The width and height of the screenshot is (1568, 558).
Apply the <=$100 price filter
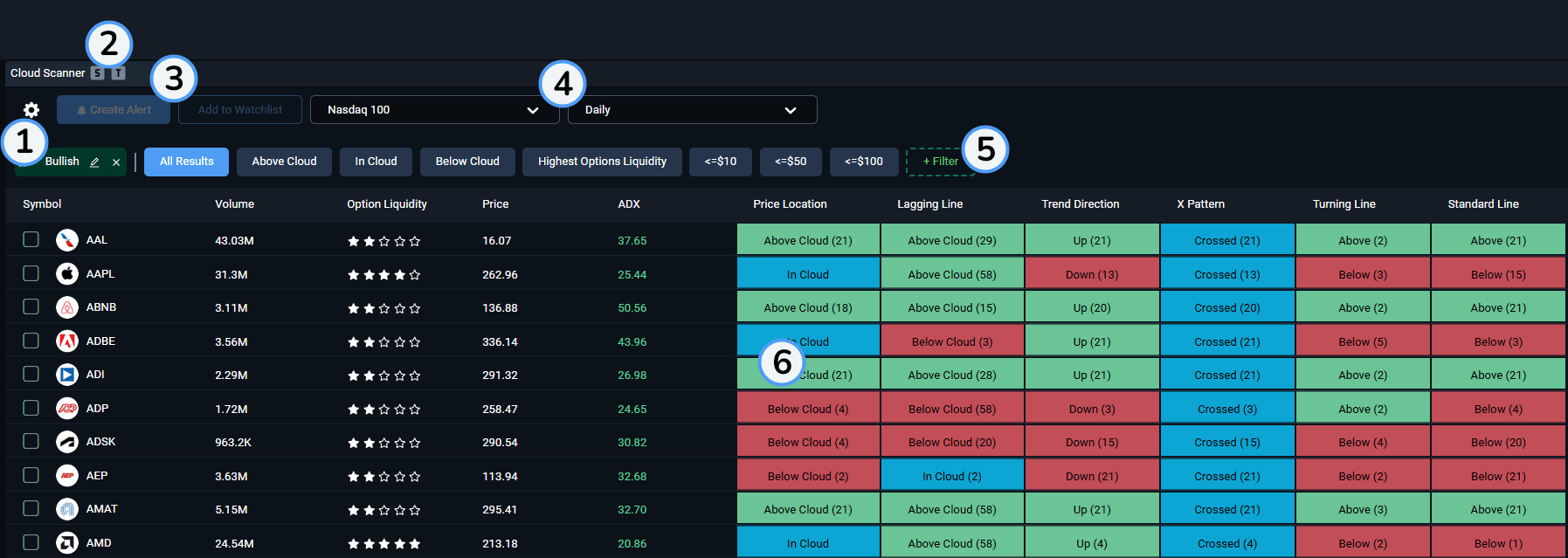pos(864,162)
